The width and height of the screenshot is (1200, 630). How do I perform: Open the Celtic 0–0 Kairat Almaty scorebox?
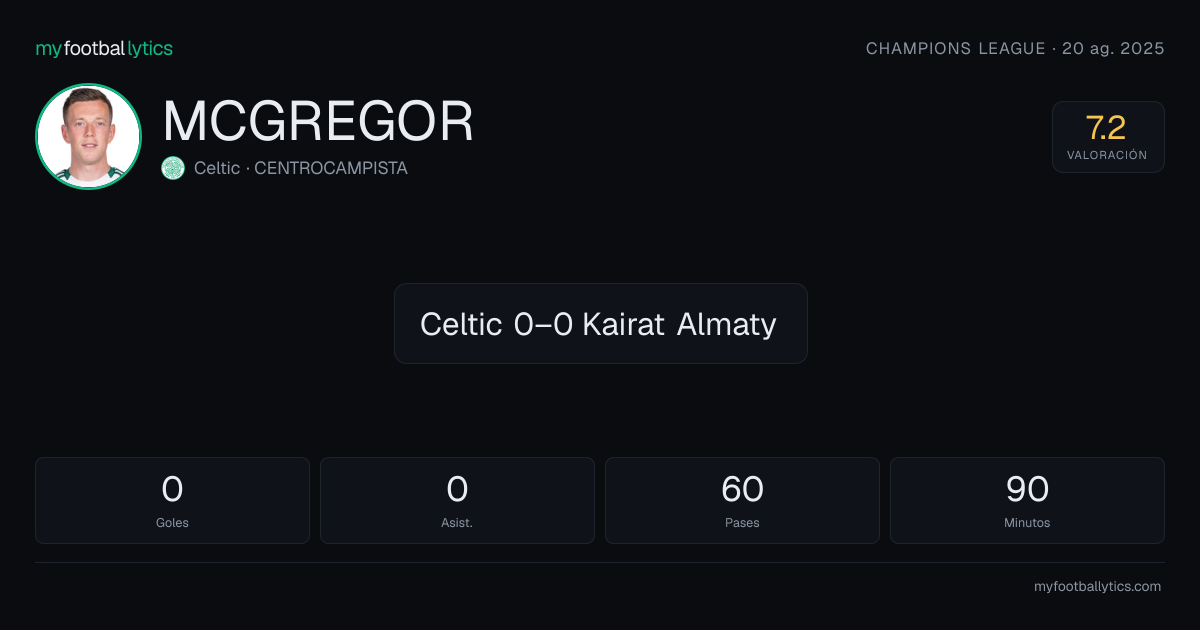[x=601, y=323]
